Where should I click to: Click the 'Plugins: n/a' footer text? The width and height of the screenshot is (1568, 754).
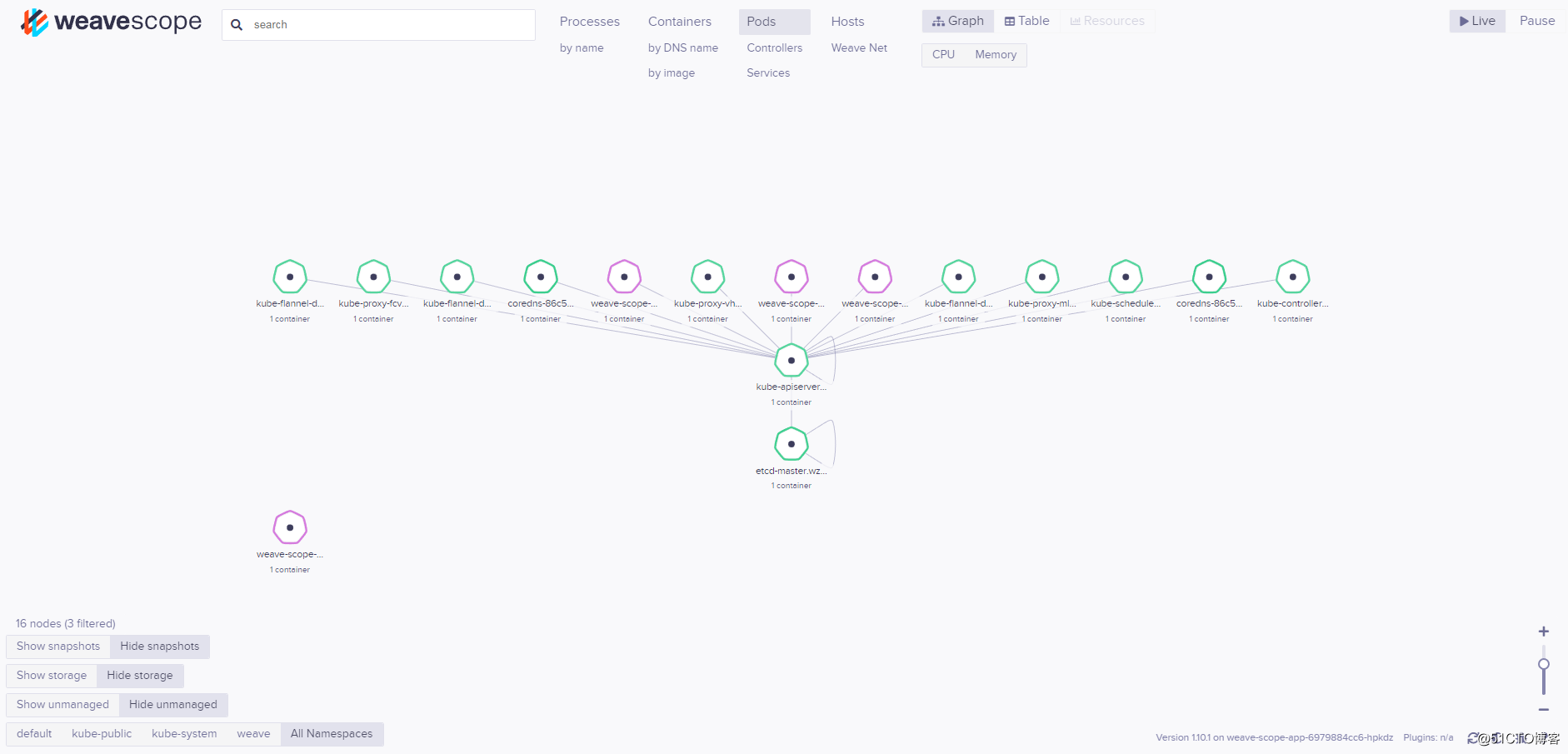[x=1428, y=738]
